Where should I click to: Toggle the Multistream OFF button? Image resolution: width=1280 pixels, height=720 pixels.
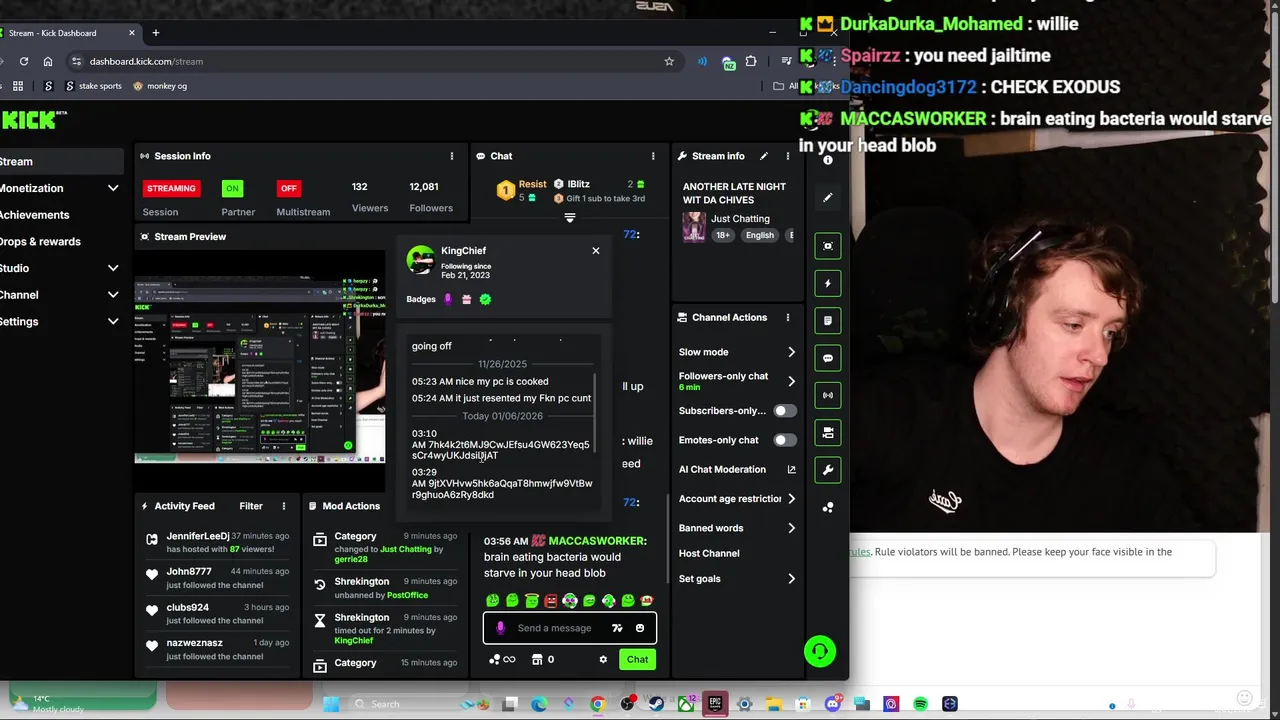point(289,188)
